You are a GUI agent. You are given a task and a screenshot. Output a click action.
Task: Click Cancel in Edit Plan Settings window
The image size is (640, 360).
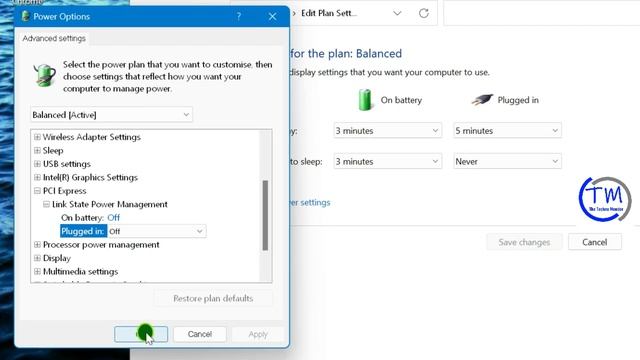click(595, 242)
